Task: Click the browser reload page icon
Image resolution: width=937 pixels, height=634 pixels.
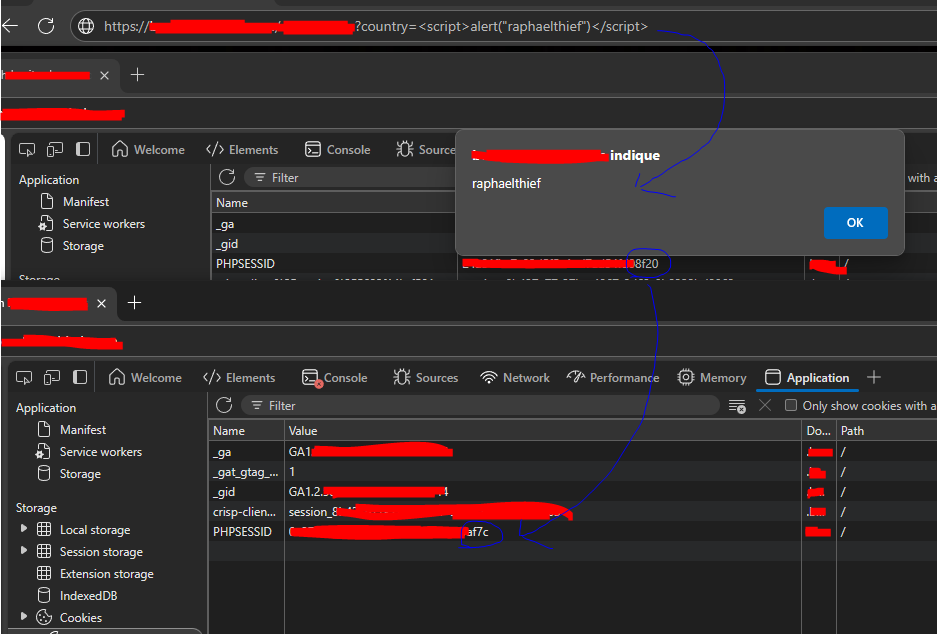Action: tap(46, 26)
